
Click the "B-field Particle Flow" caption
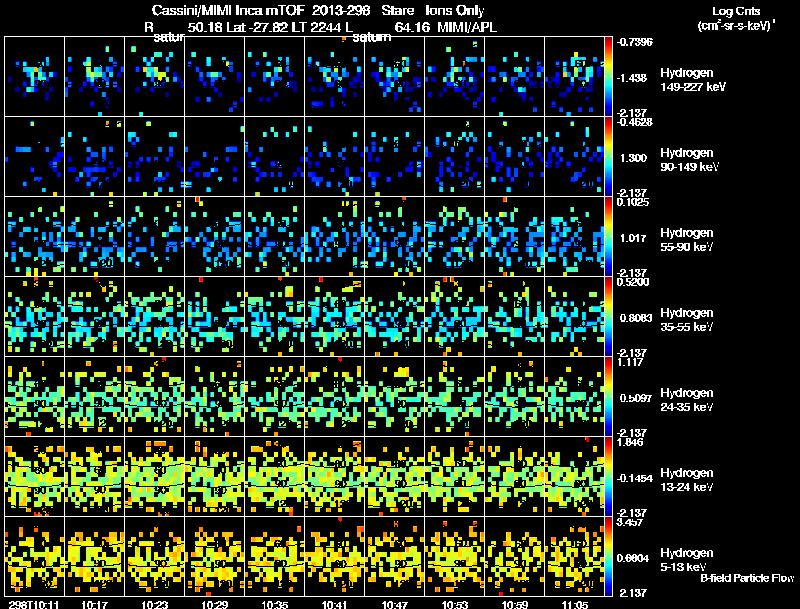coord(747,578)
